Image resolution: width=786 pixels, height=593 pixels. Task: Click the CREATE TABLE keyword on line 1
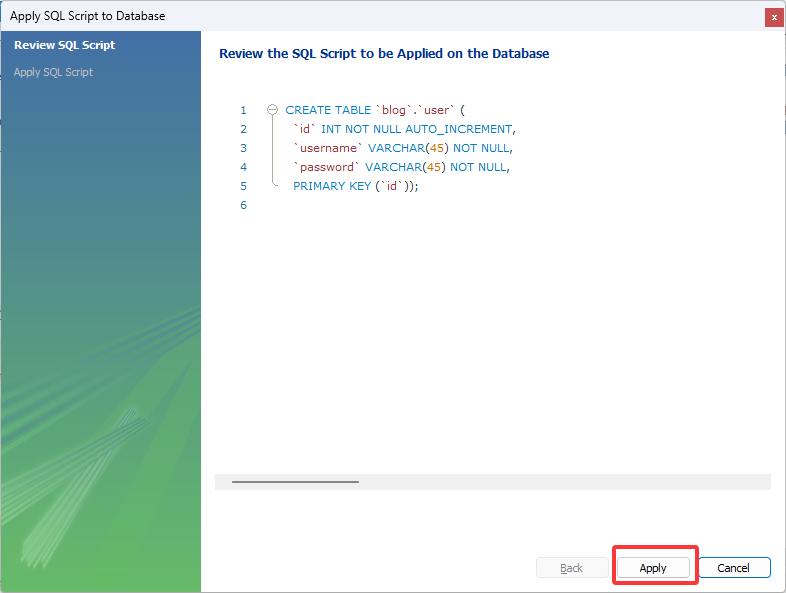[328, 110]
